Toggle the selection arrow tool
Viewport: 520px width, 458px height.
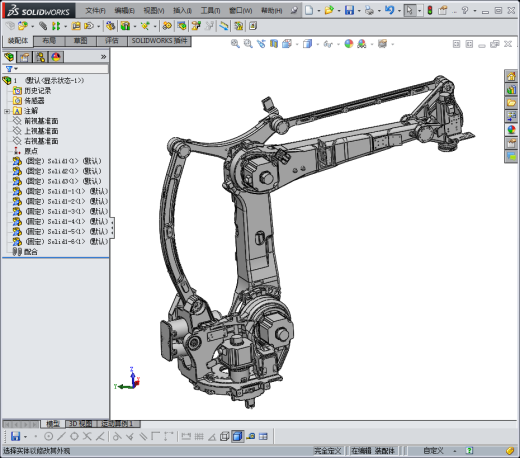[410, 10]
